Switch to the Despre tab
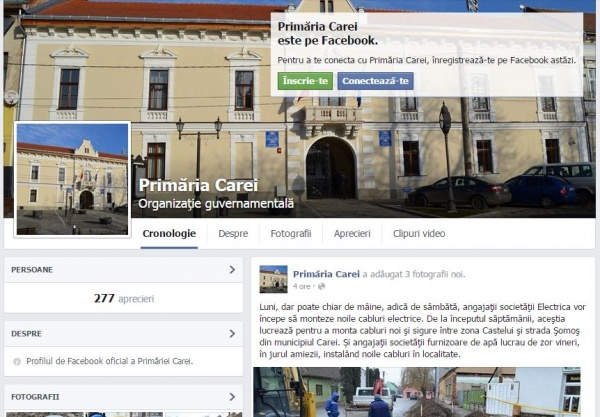 [233, 233]
